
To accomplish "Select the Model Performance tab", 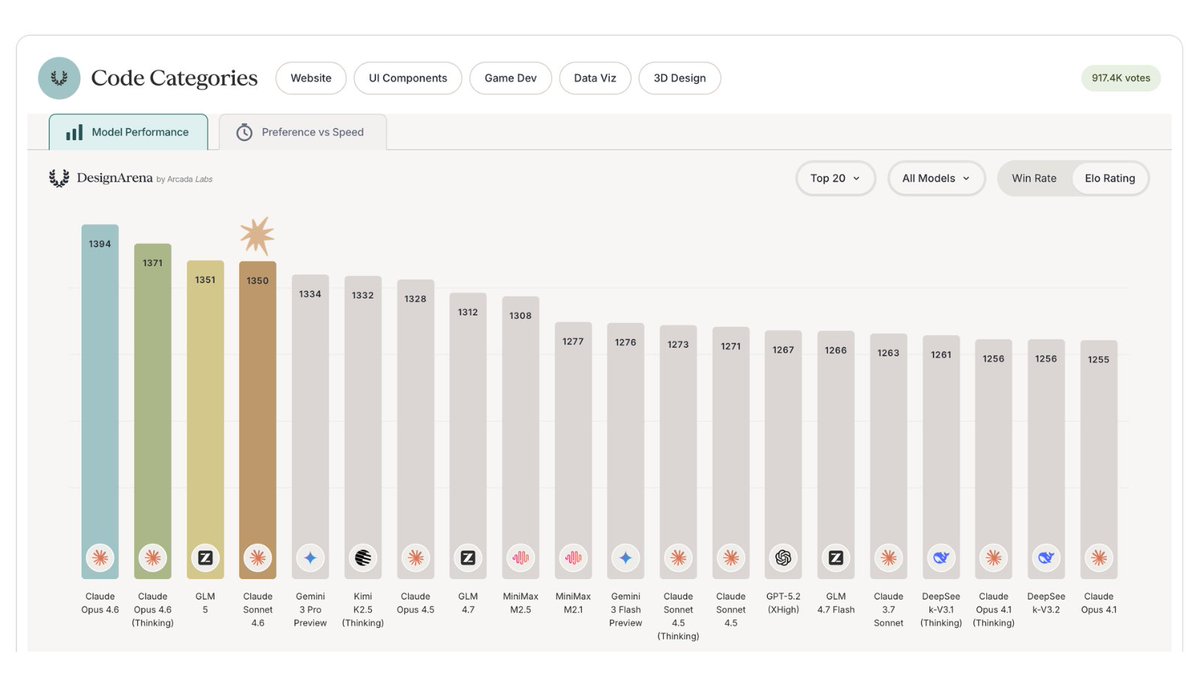I will tap(128, 131).
